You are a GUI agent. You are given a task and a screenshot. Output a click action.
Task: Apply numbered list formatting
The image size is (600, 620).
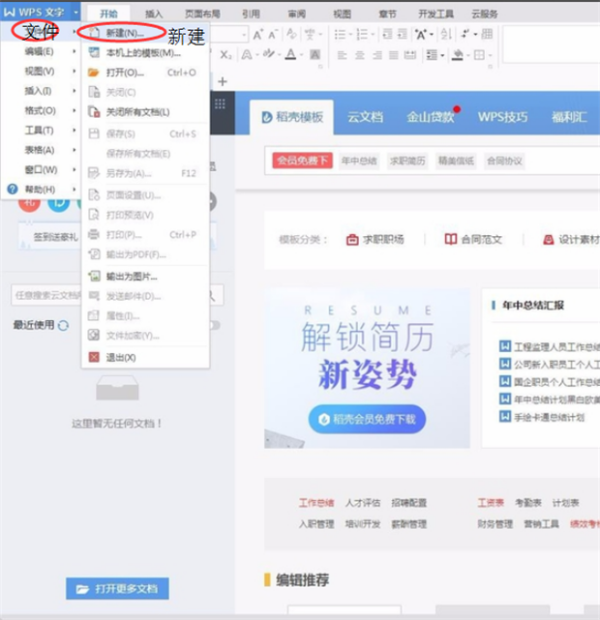coord(362,34)
